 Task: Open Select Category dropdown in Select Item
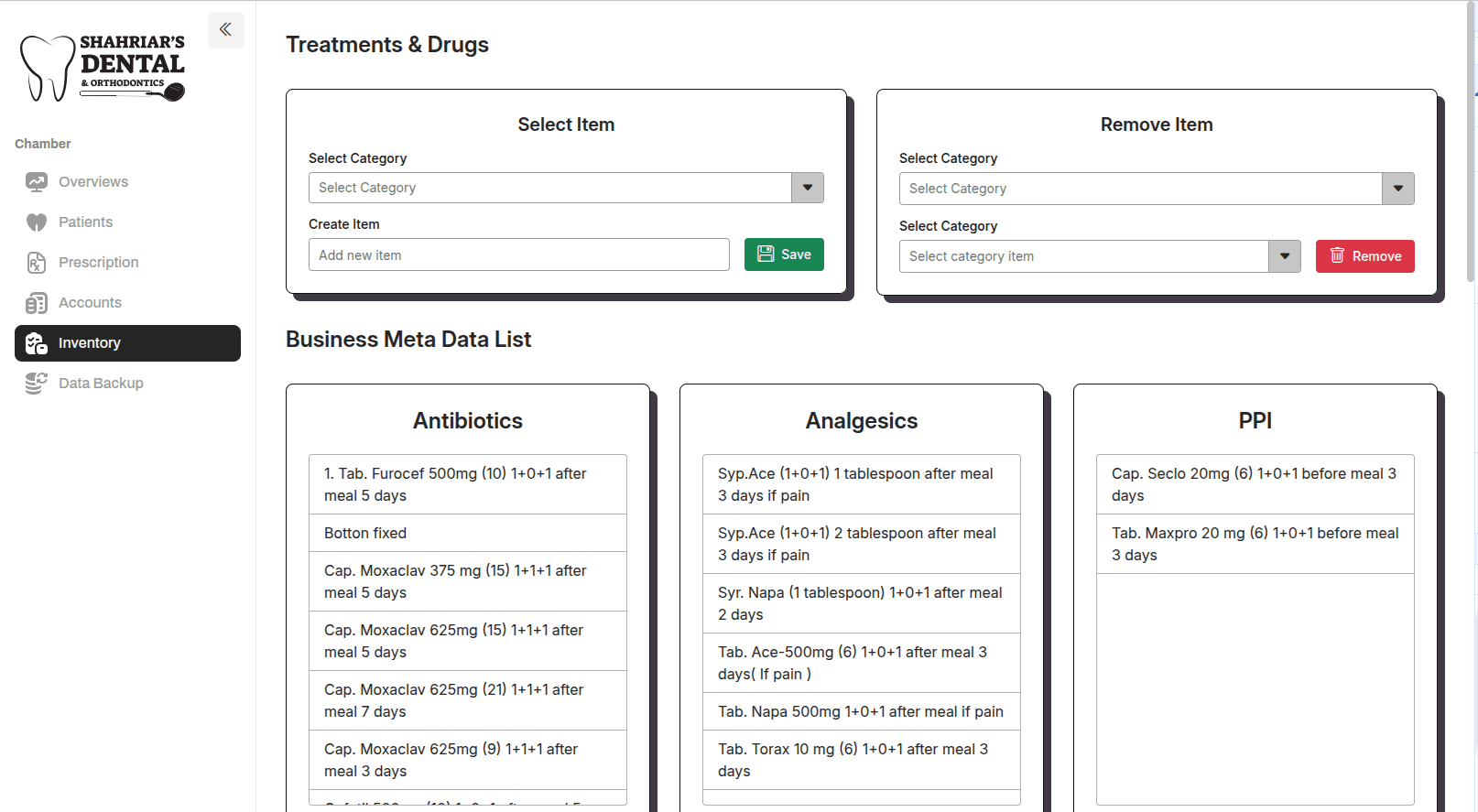coord(566,188)
